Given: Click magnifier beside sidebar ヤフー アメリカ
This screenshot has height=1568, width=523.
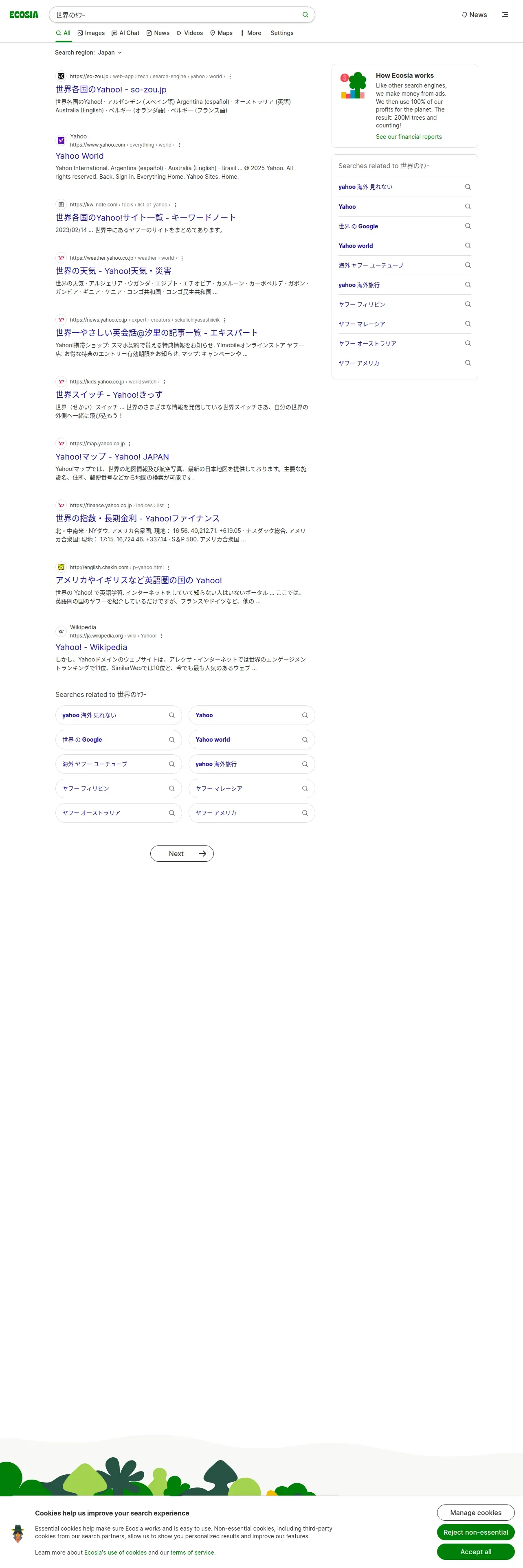Looking at the screenshot, I should (468, 363).
